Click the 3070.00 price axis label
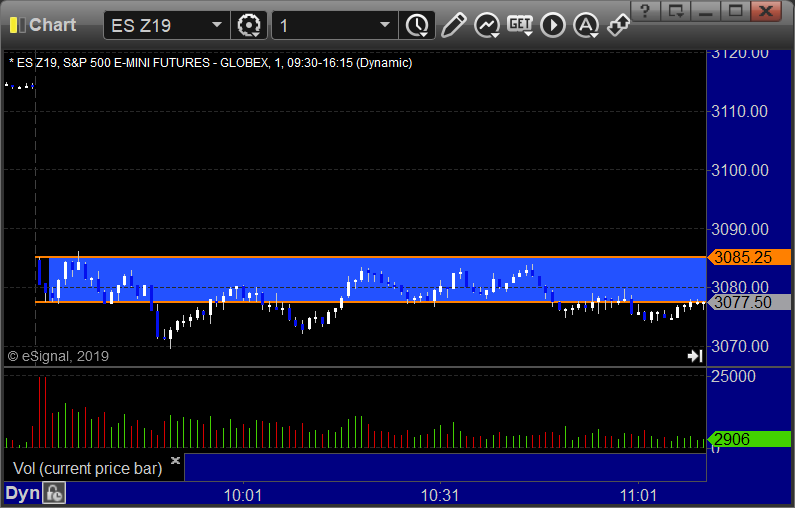The width and height of the screenshot is (795, 508). point(740,346)
